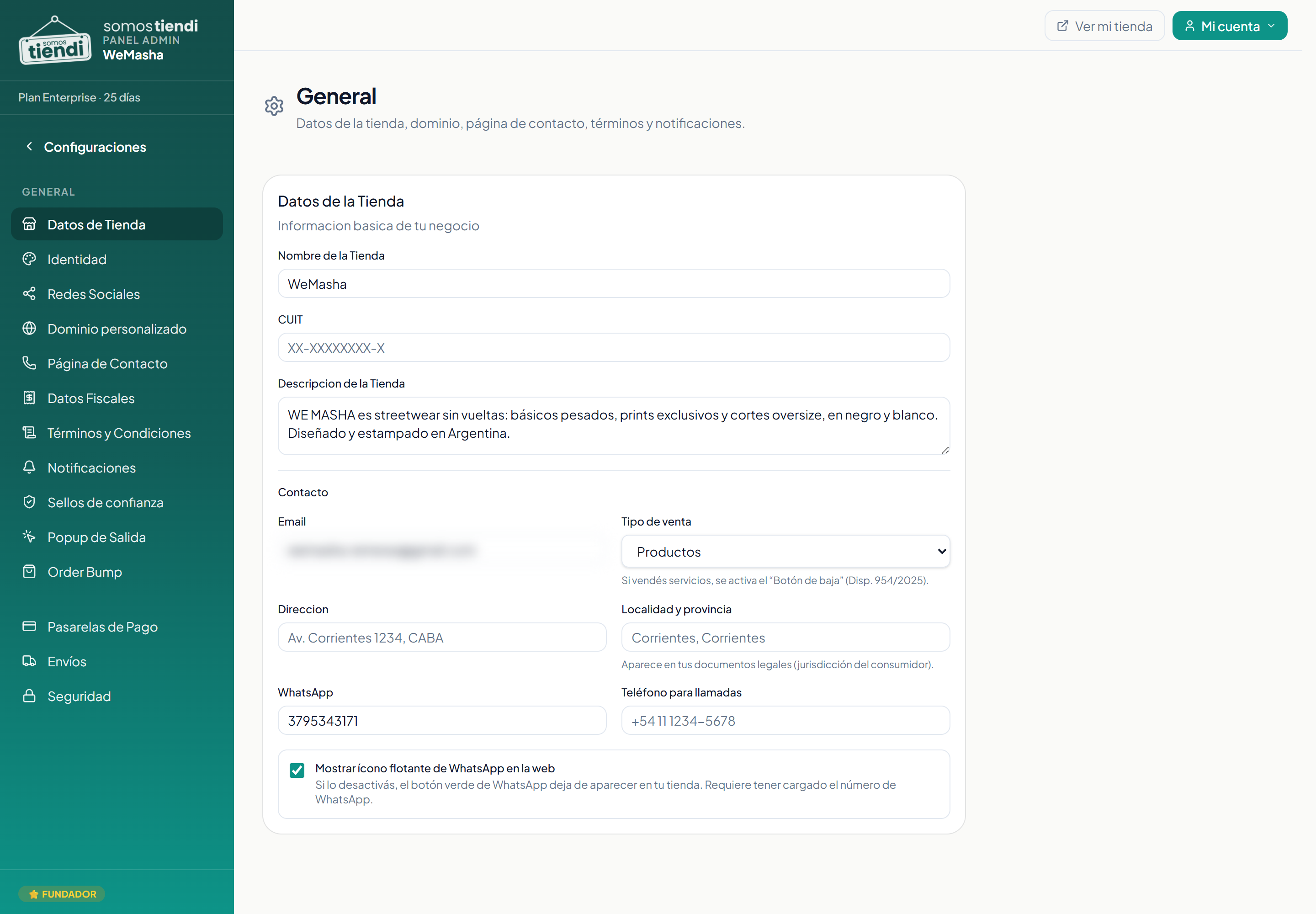
Task: Click the store icon for Datos de Tienda
Action: (x=29, y=224)
